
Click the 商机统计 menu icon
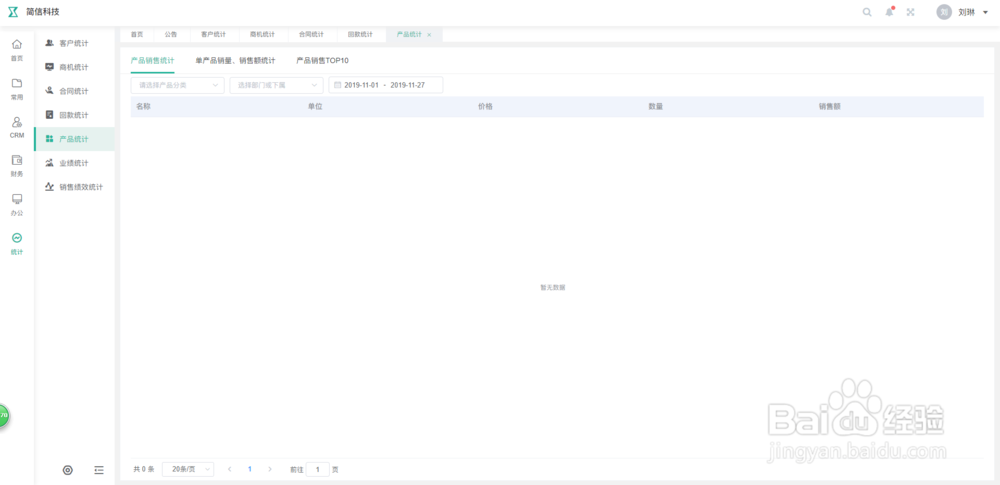point(49,67)
